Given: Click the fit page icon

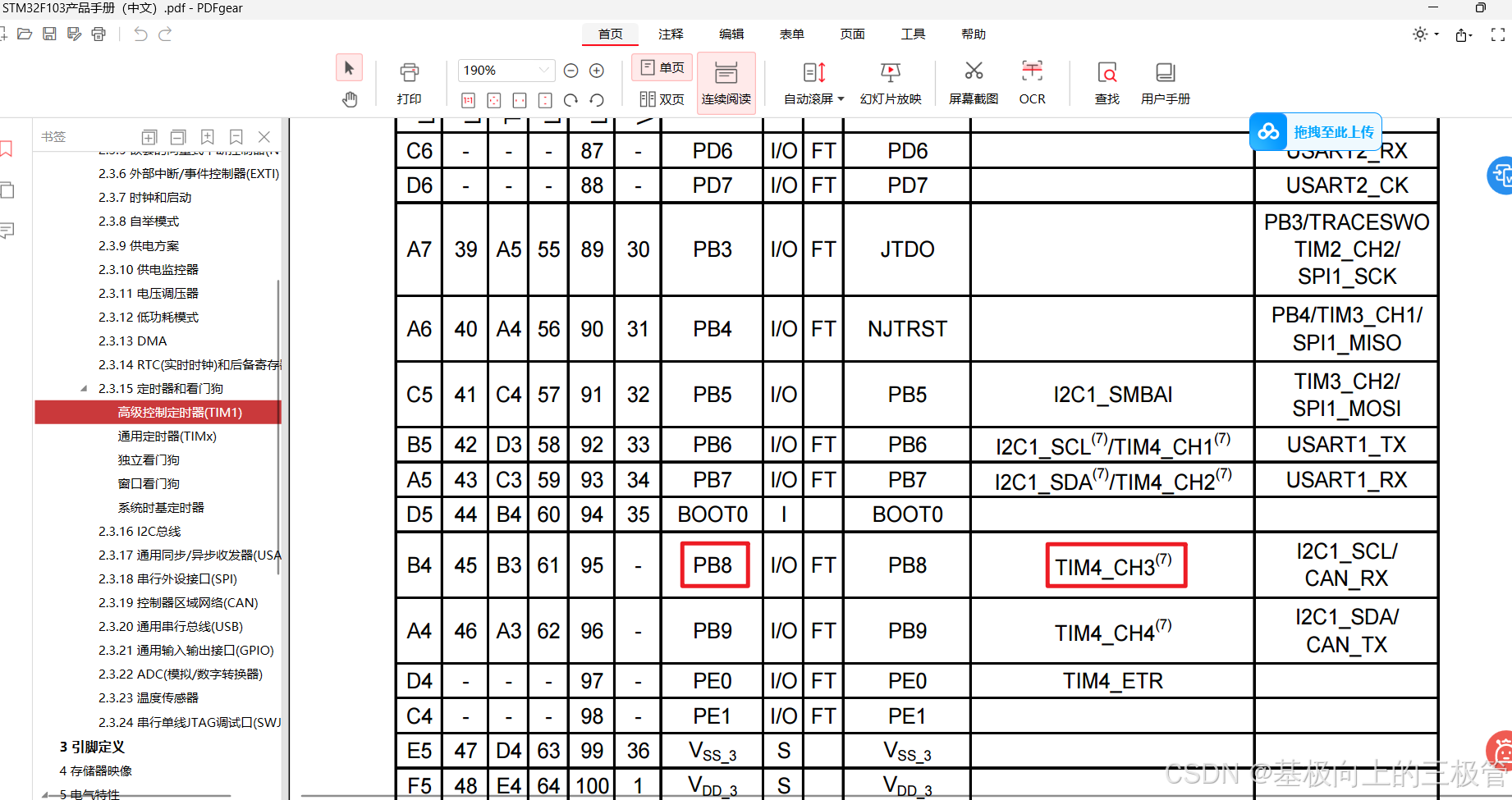Looking at the screenshot, I should click(493, 100).
